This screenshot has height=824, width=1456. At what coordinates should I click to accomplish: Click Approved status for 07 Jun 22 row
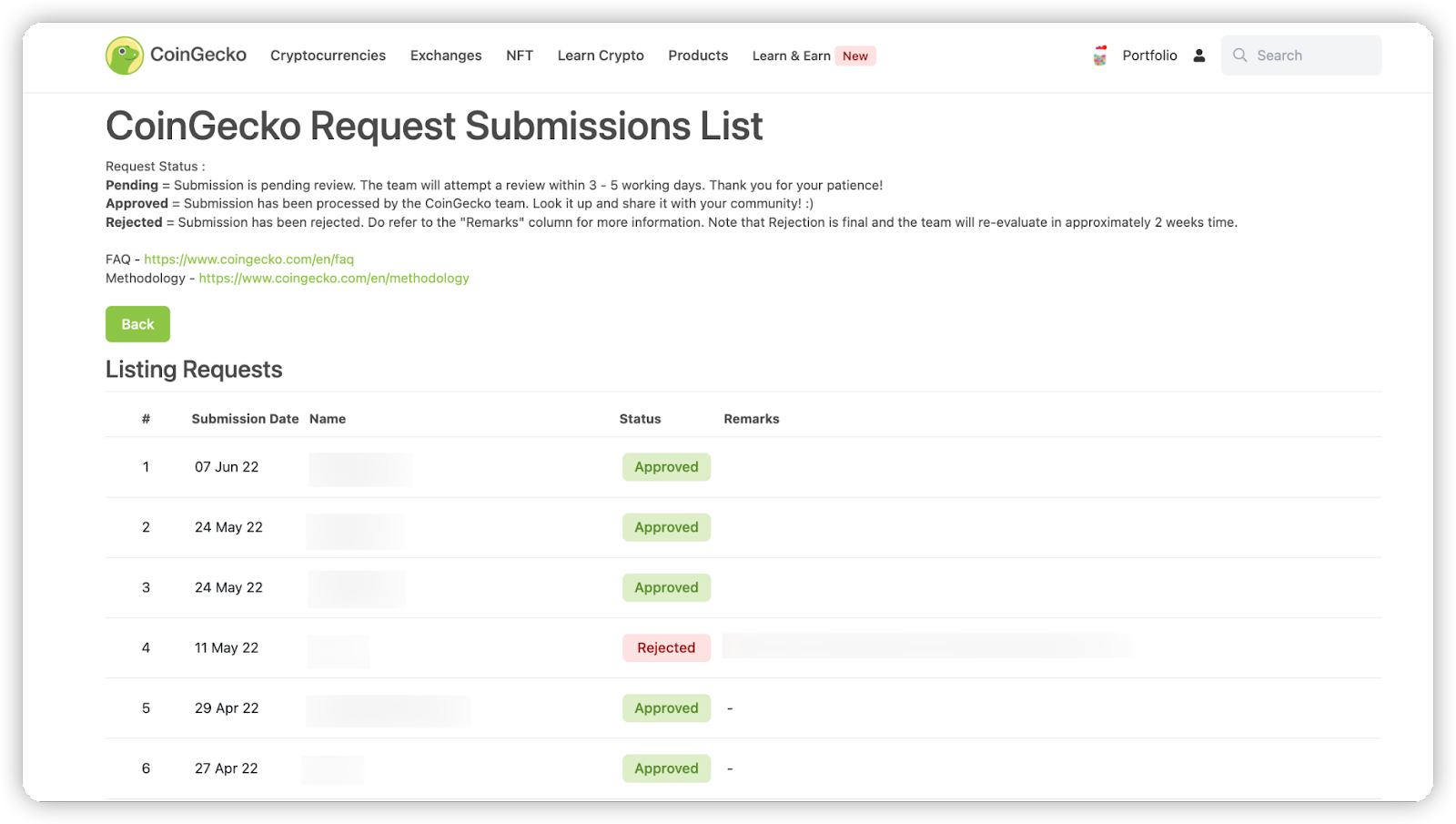pos(666,467)
